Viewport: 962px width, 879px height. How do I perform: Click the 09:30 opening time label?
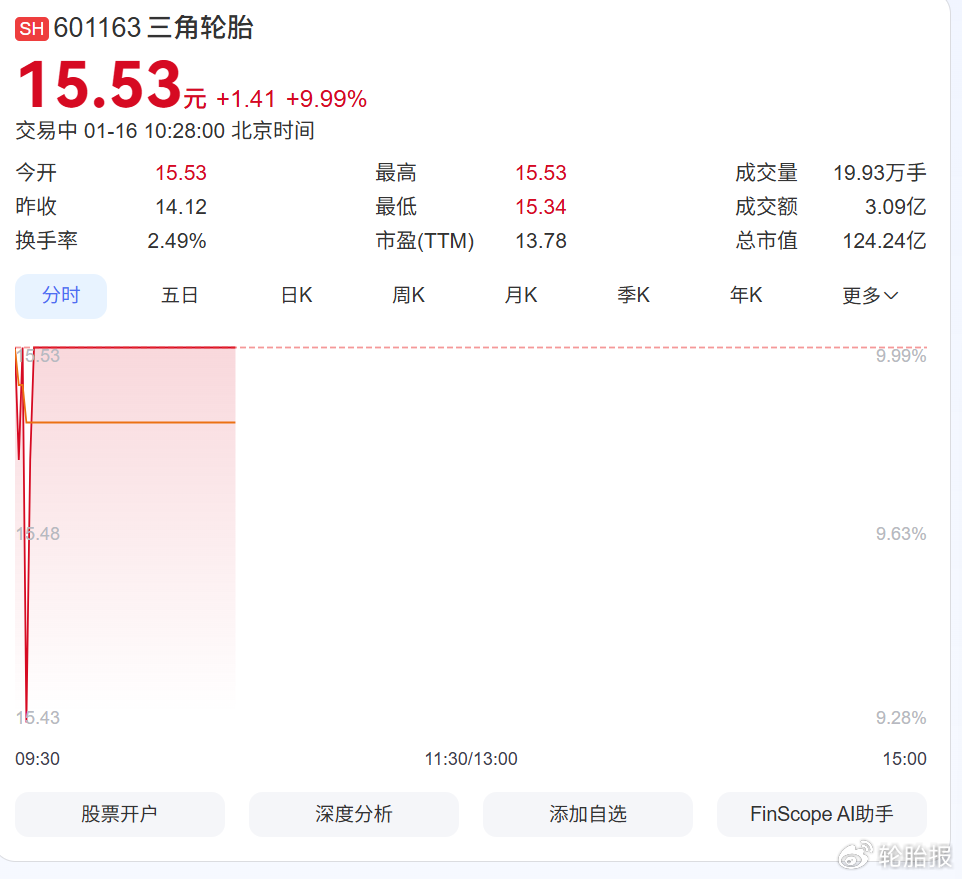(37, 759)
